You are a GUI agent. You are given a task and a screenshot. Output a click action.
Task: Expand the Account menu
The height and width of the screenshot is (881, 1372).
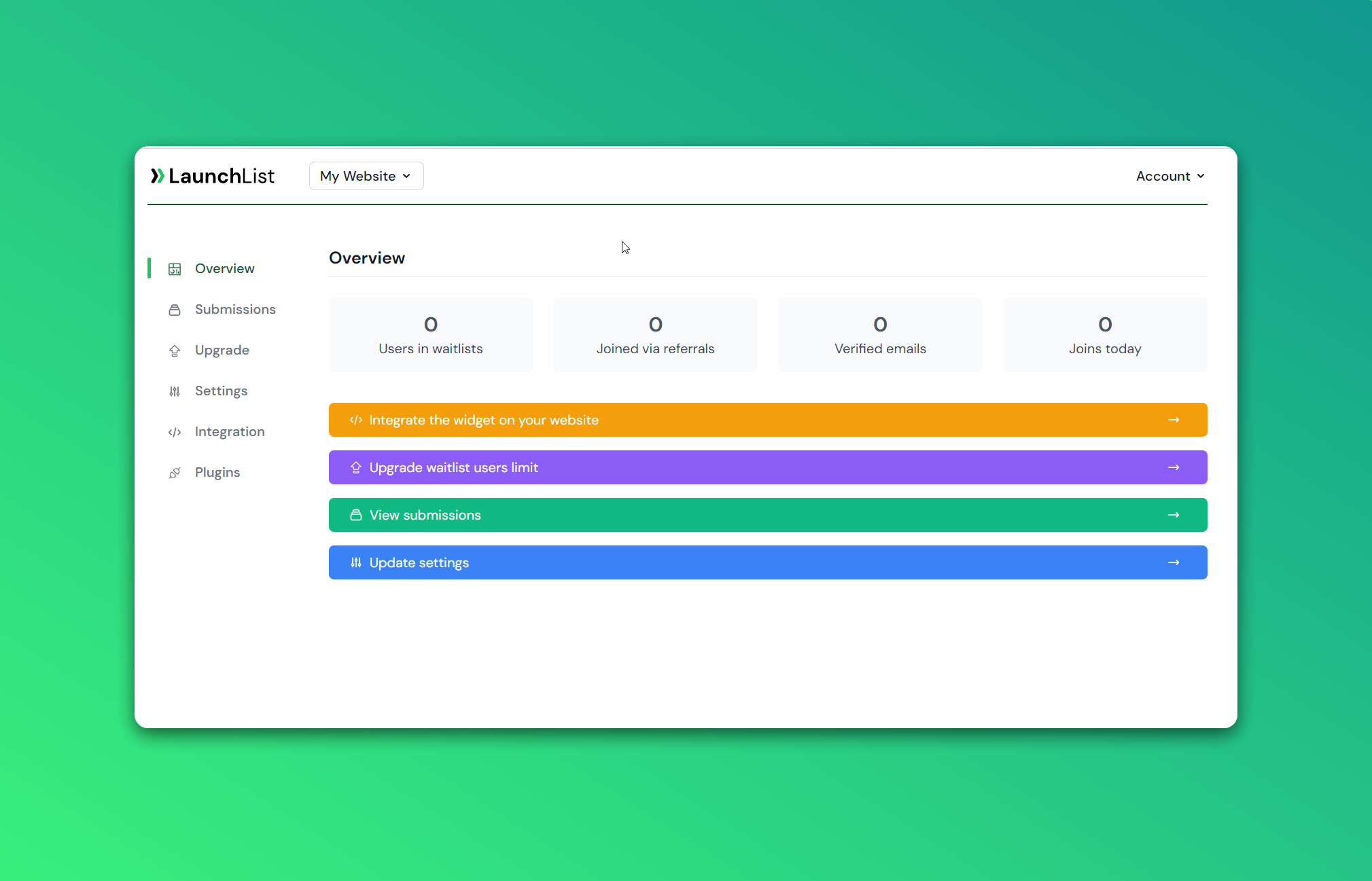point(1169,176)
